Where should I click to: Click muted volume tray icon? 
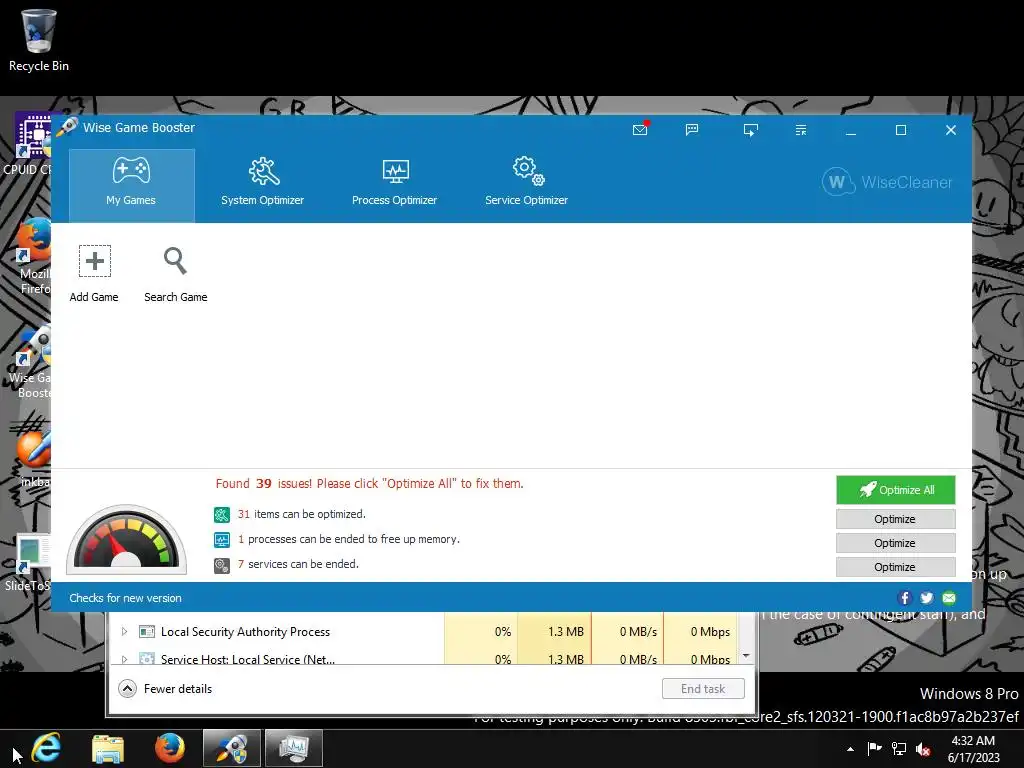(923, 749)
